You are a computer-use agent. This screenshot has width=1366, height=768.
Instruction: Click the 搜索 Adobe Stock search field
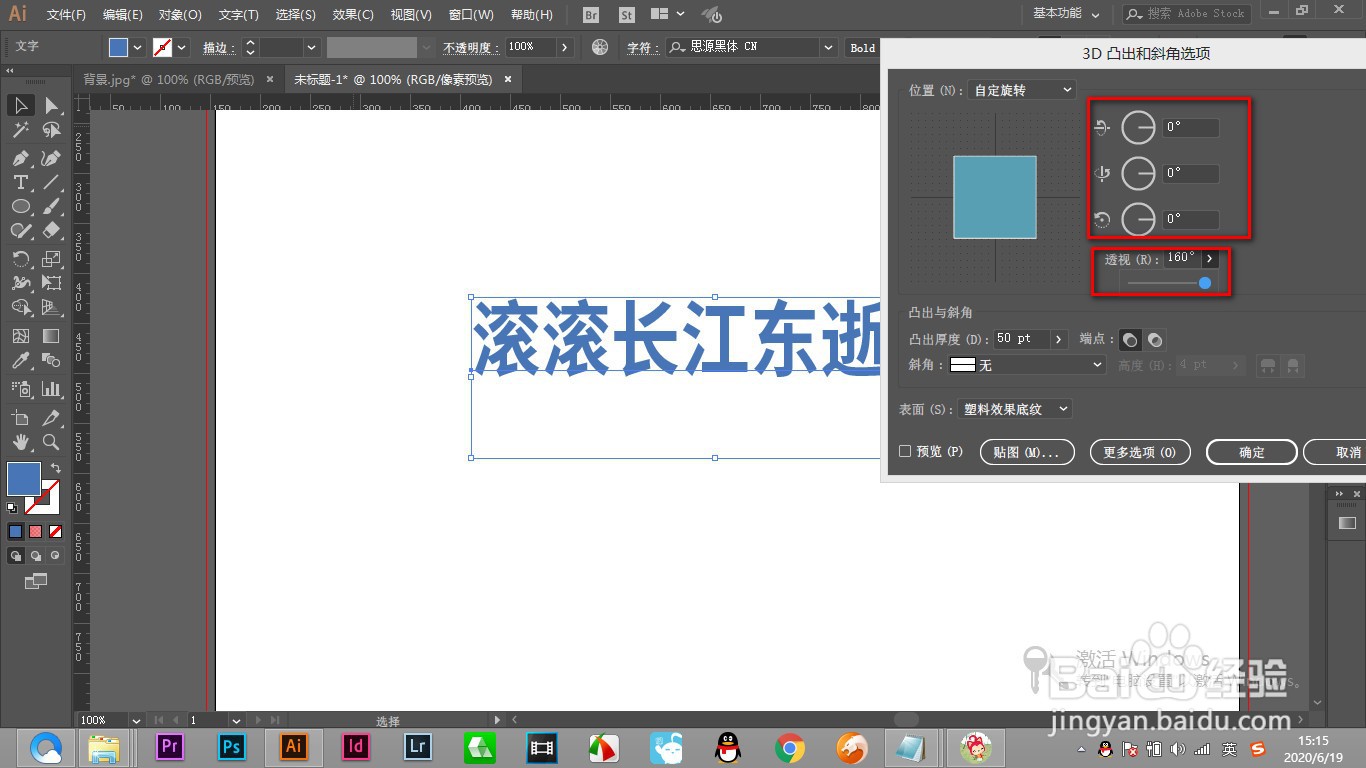[1186, 14]
